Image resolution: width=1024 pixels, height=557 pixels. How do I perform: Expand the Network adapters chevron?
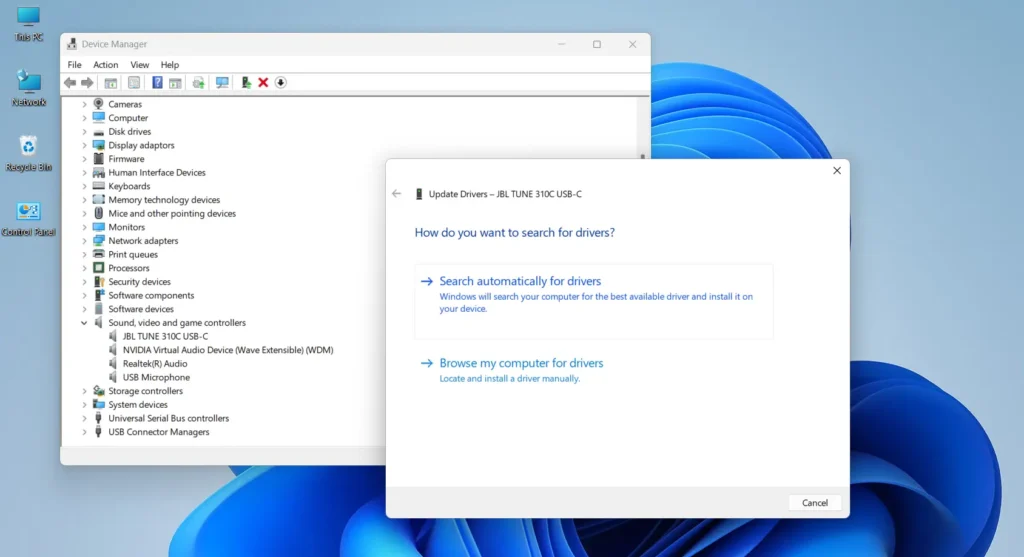(84, 240)
